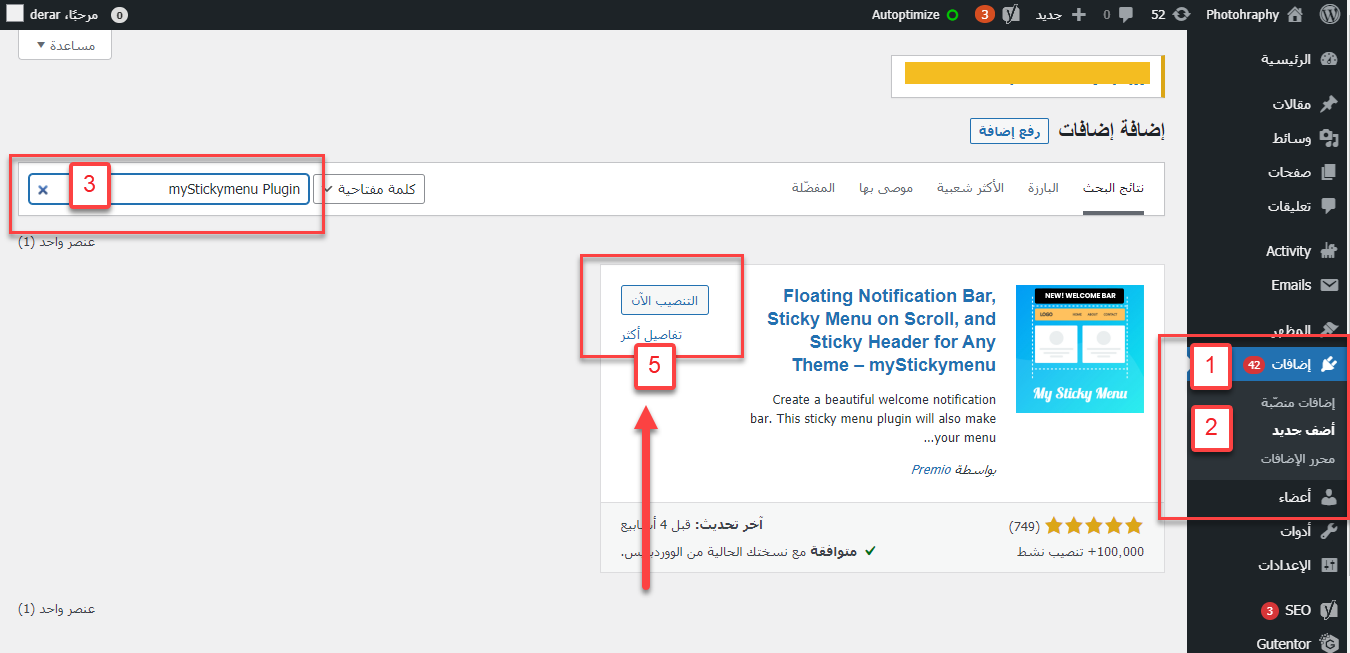
Task: Click the five star plugin rating
Action: (1094, 525)
